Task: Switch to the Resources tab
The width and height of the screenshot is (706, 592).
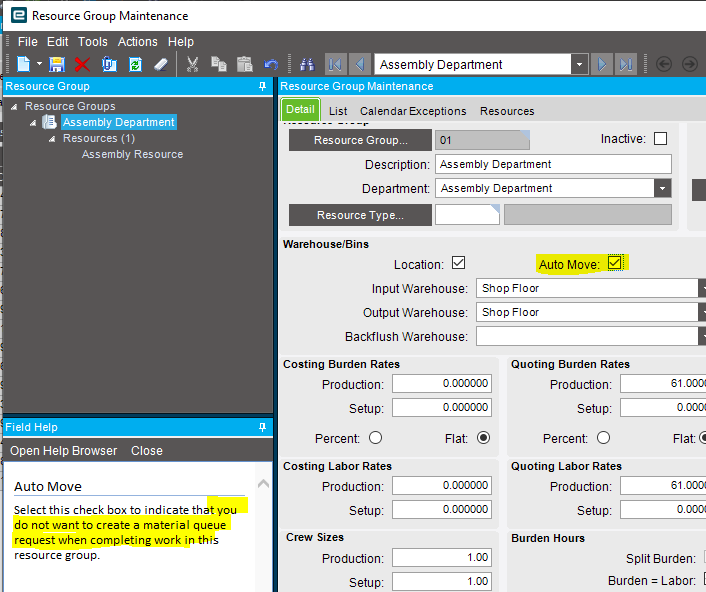Action: 507,111
